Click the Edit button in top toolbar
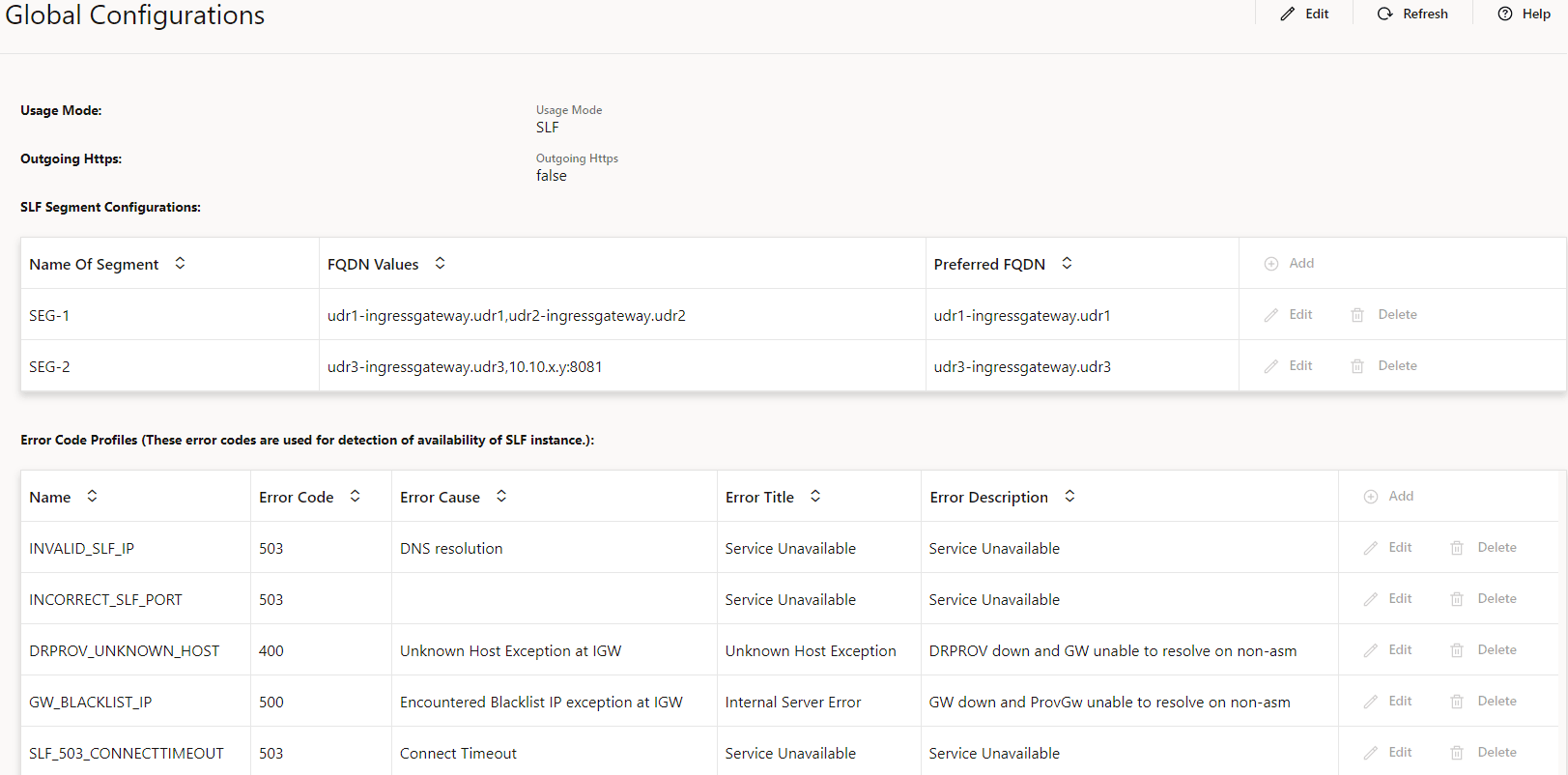This screenshot has width=1568, height=775. pyautogui.click(x=1304, y=14)
